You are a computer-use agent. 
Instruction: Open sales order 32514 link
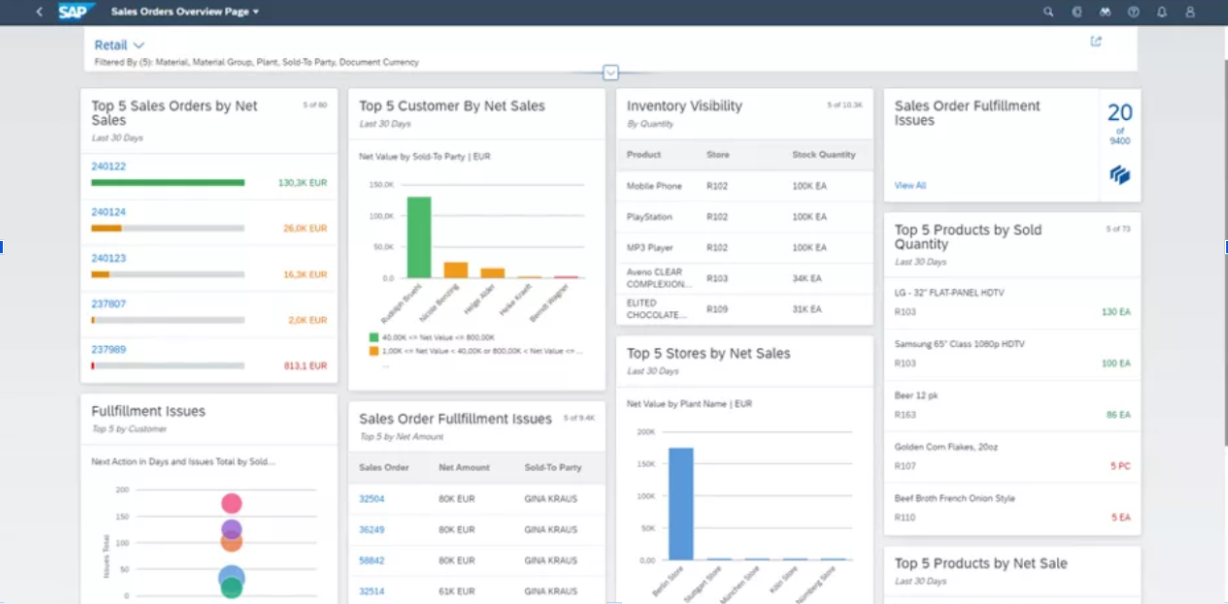coord(371,591)
